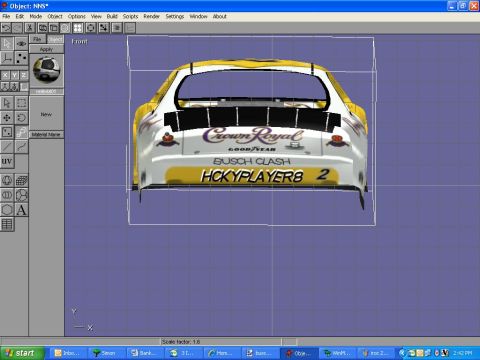Click the grid modifier tool icon
Viewport: 480px width, 360px height.
coord(7,225)
